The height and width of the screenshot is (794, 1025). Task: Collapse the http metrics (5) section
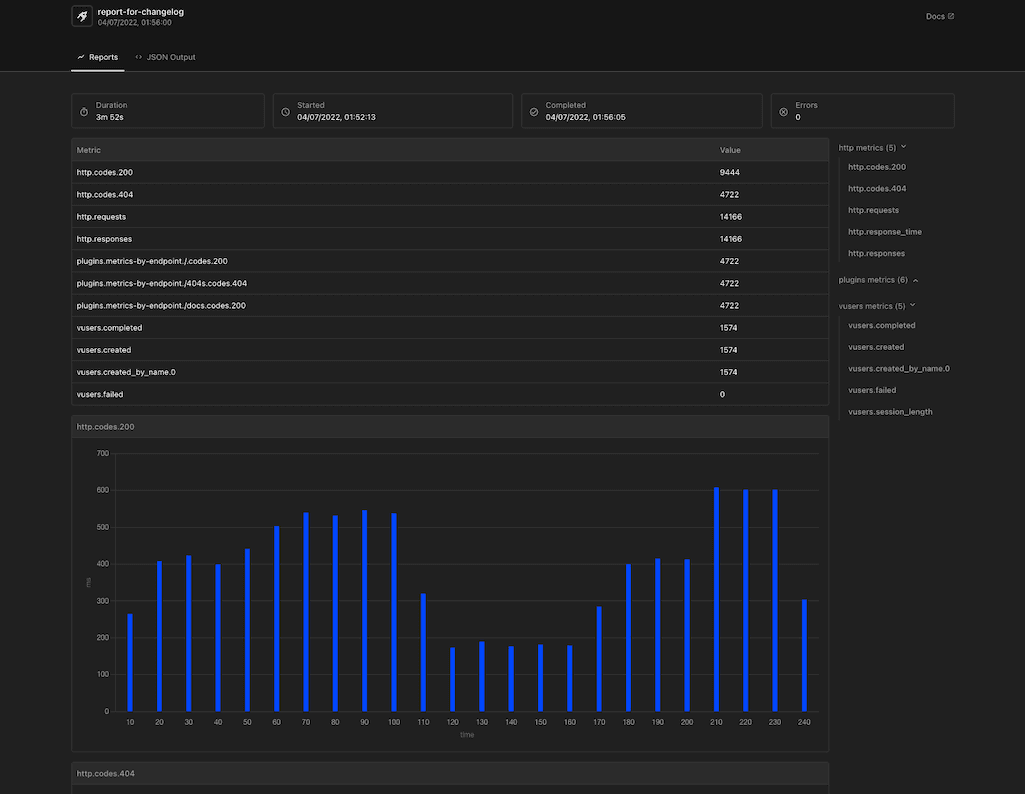click(901, 147)
